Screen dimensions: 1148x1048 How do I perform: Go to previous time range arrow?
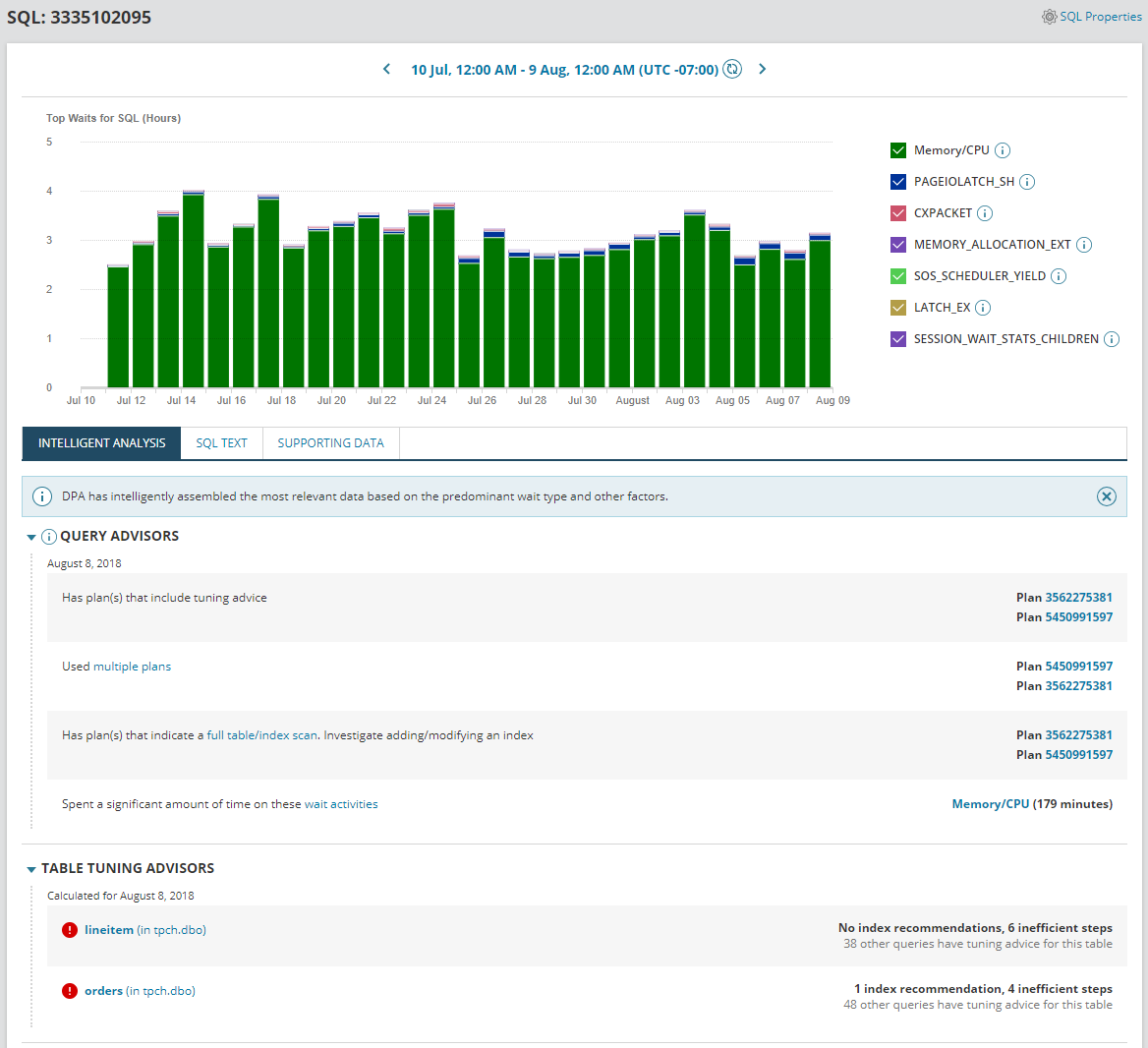pyautogui.click(x=386, y=69)
